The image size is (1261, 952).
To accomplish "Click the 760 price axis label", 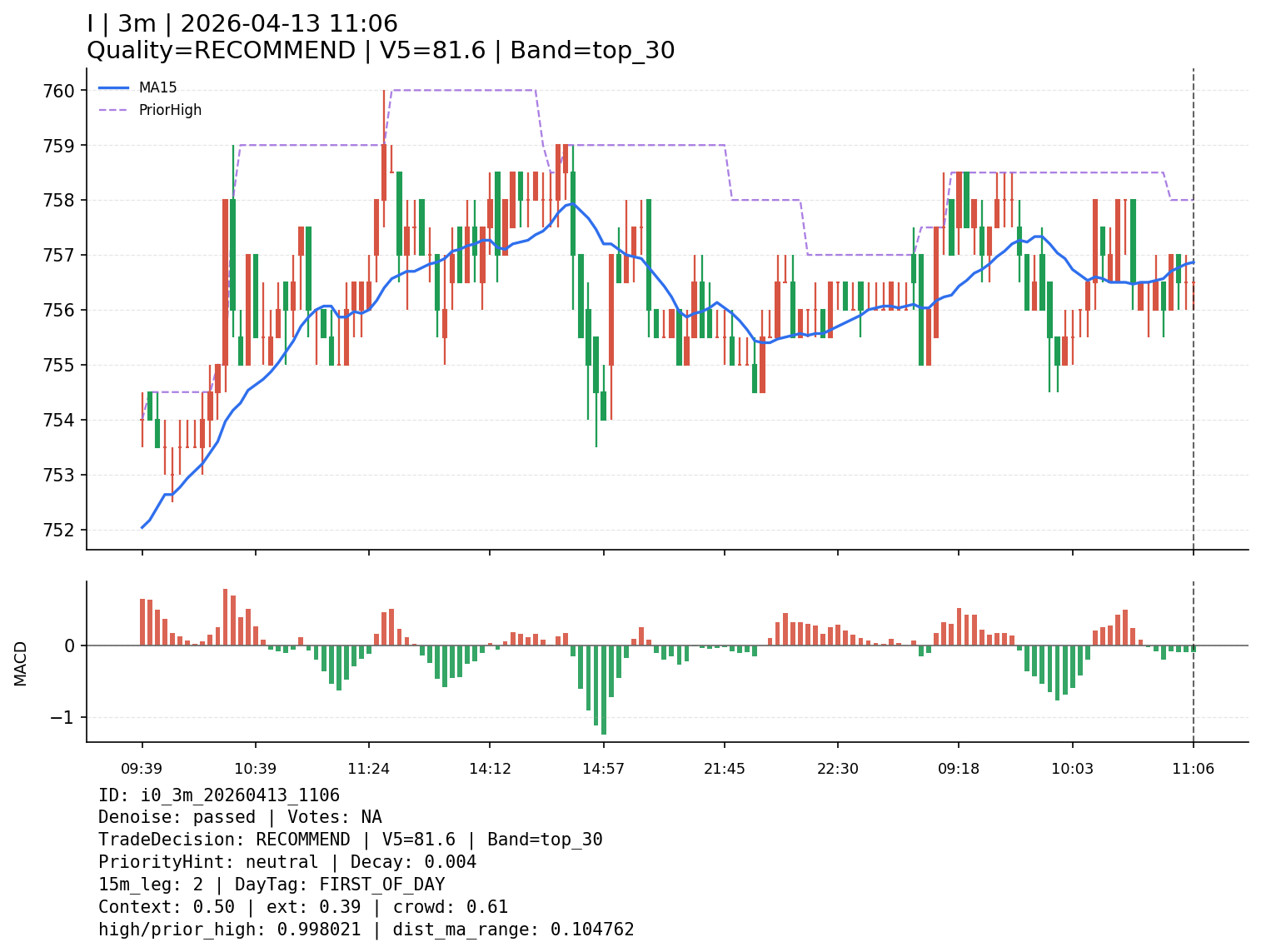I will (58, 91).
